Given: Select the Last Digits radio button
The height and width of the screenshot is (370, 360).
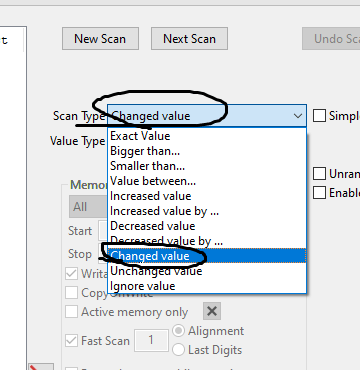Looking at the screenshot, I should [x=179, y=350].
